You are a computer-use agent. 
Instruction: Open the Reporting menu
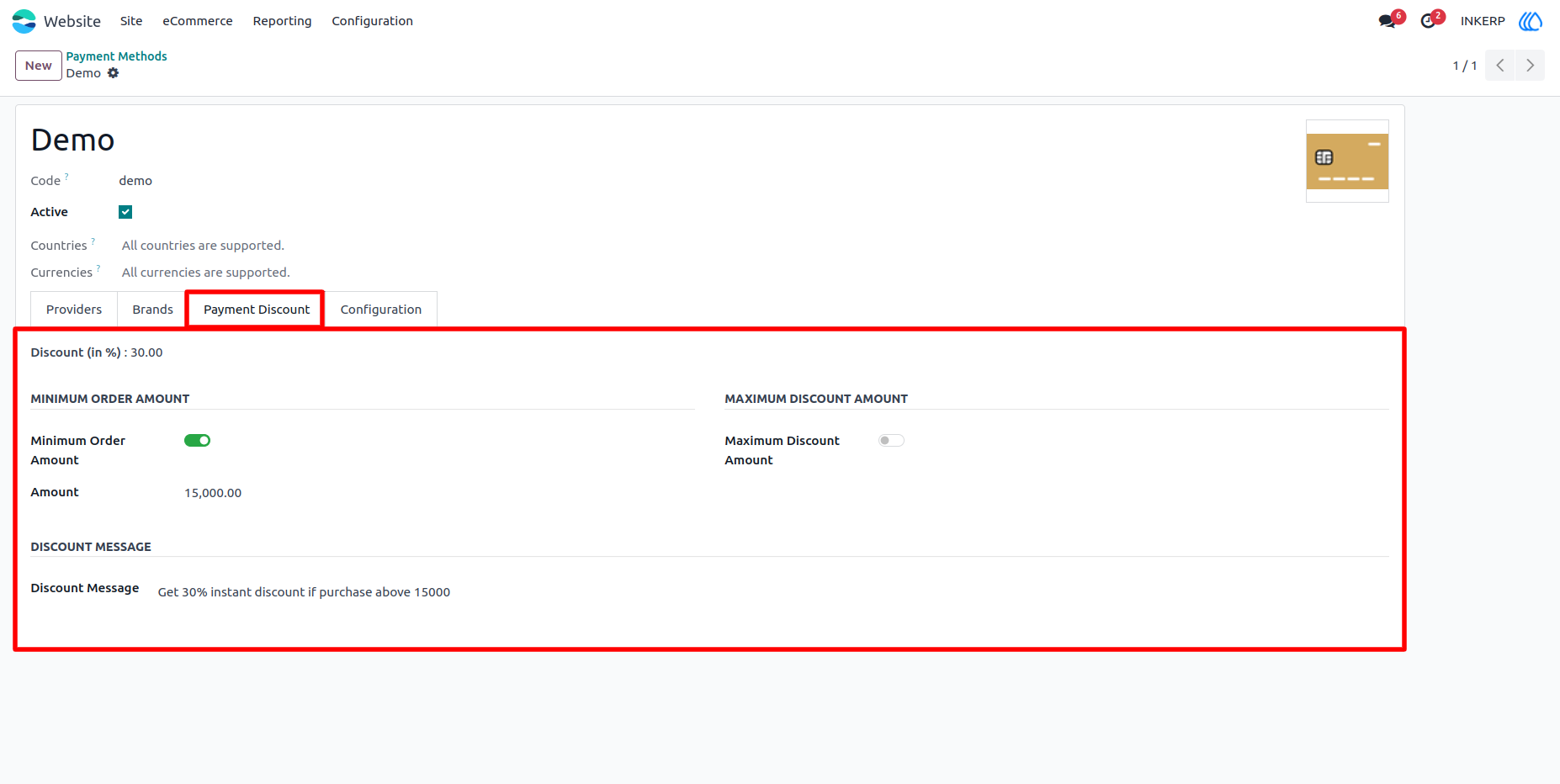(x=282, y=21)
